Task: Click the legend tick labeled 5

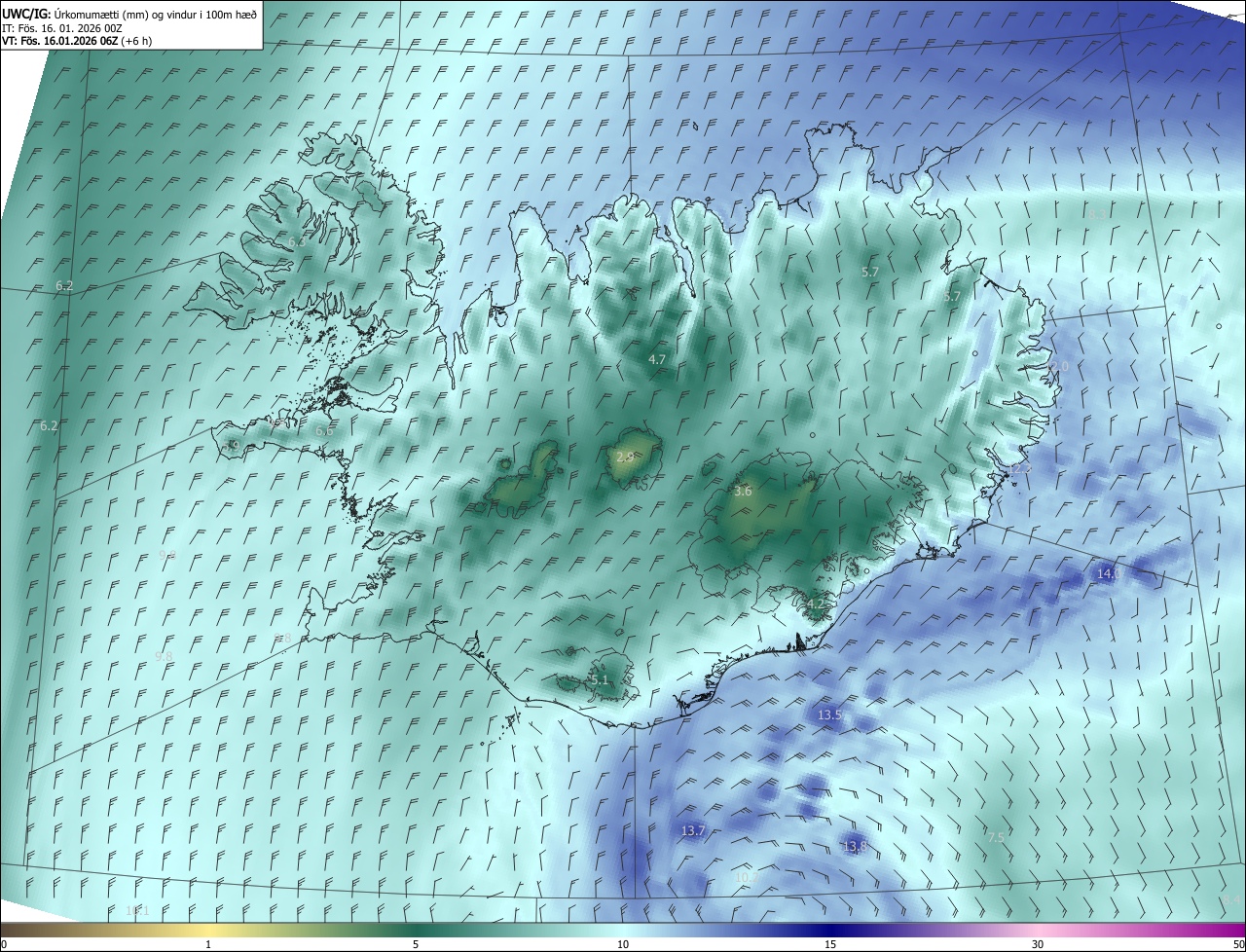Action: tap(416, 944)
